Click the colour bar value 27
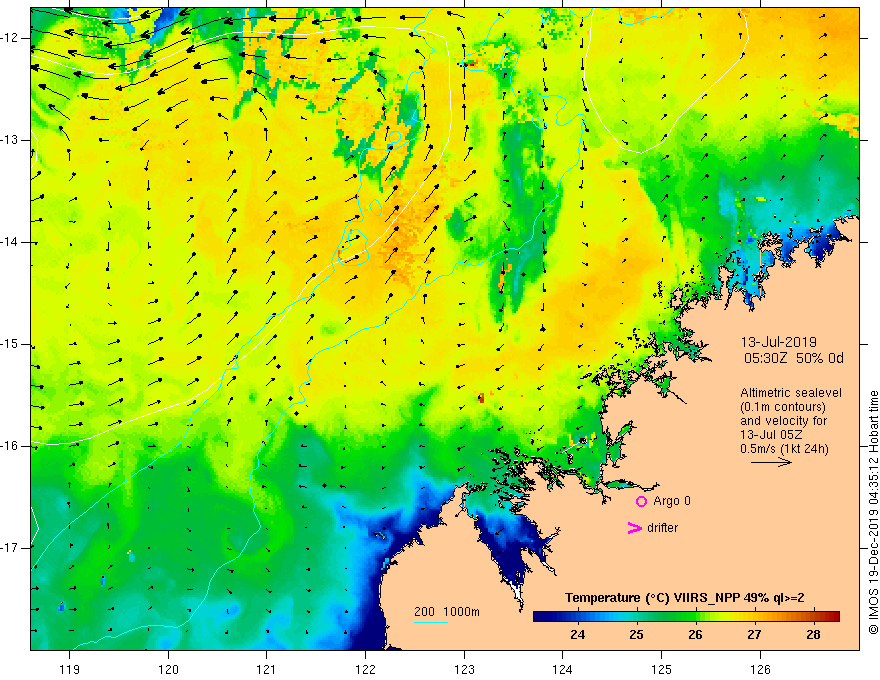The height and width of the screenshot is (680, 880). click(x=754, y=635)
